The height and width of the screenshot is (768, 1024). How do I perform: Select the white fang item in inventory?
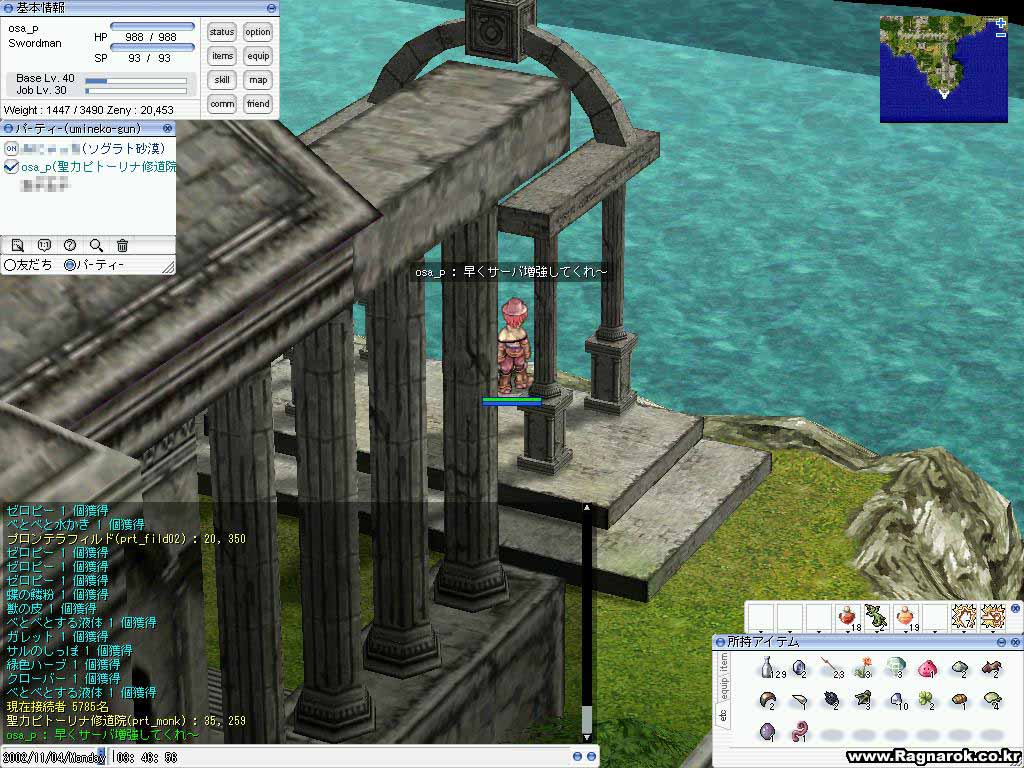point(800,701)
